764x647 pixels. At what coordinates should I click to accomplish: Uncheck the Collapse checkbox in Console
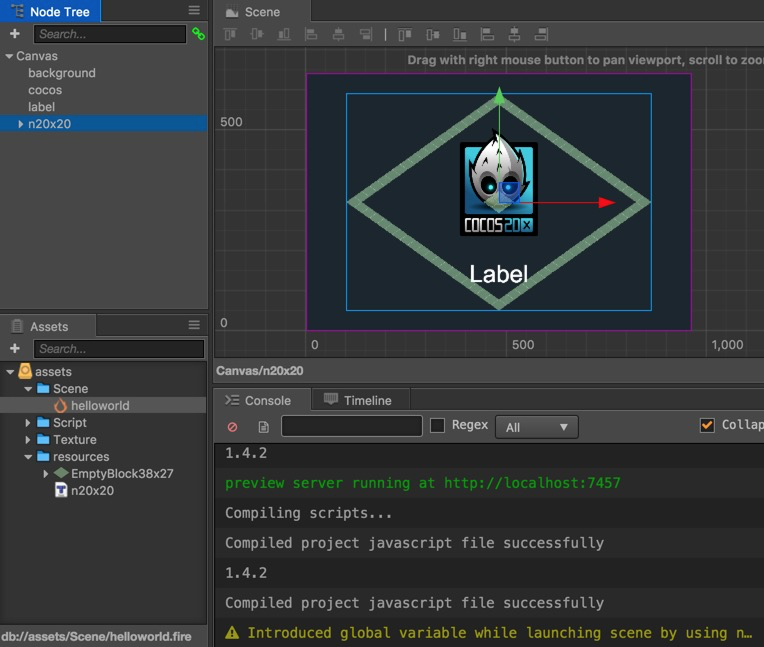tap(708, 425)
